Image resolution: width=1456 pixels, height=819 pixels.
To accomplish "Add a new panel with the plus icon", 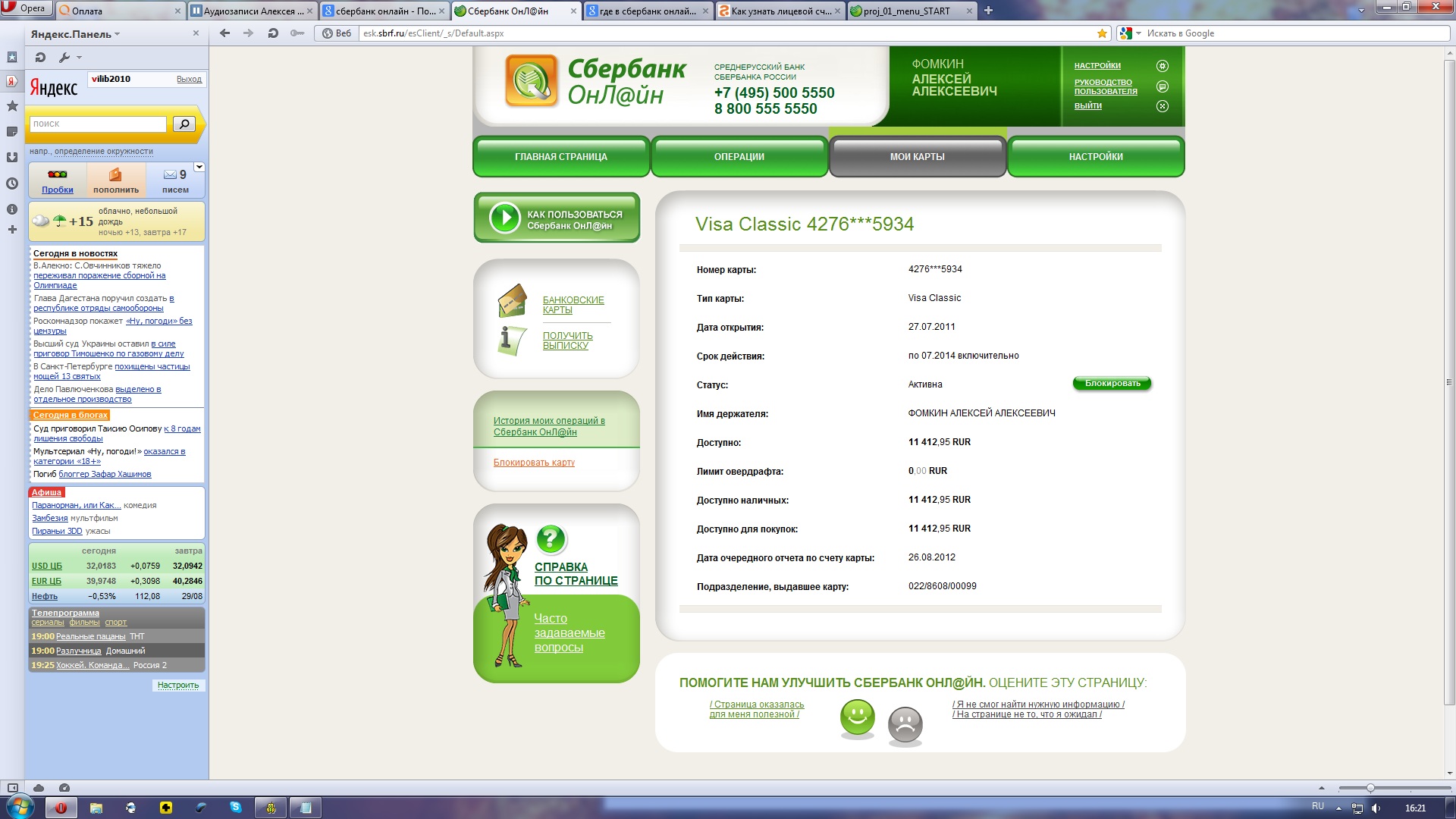I will point(12,229).
